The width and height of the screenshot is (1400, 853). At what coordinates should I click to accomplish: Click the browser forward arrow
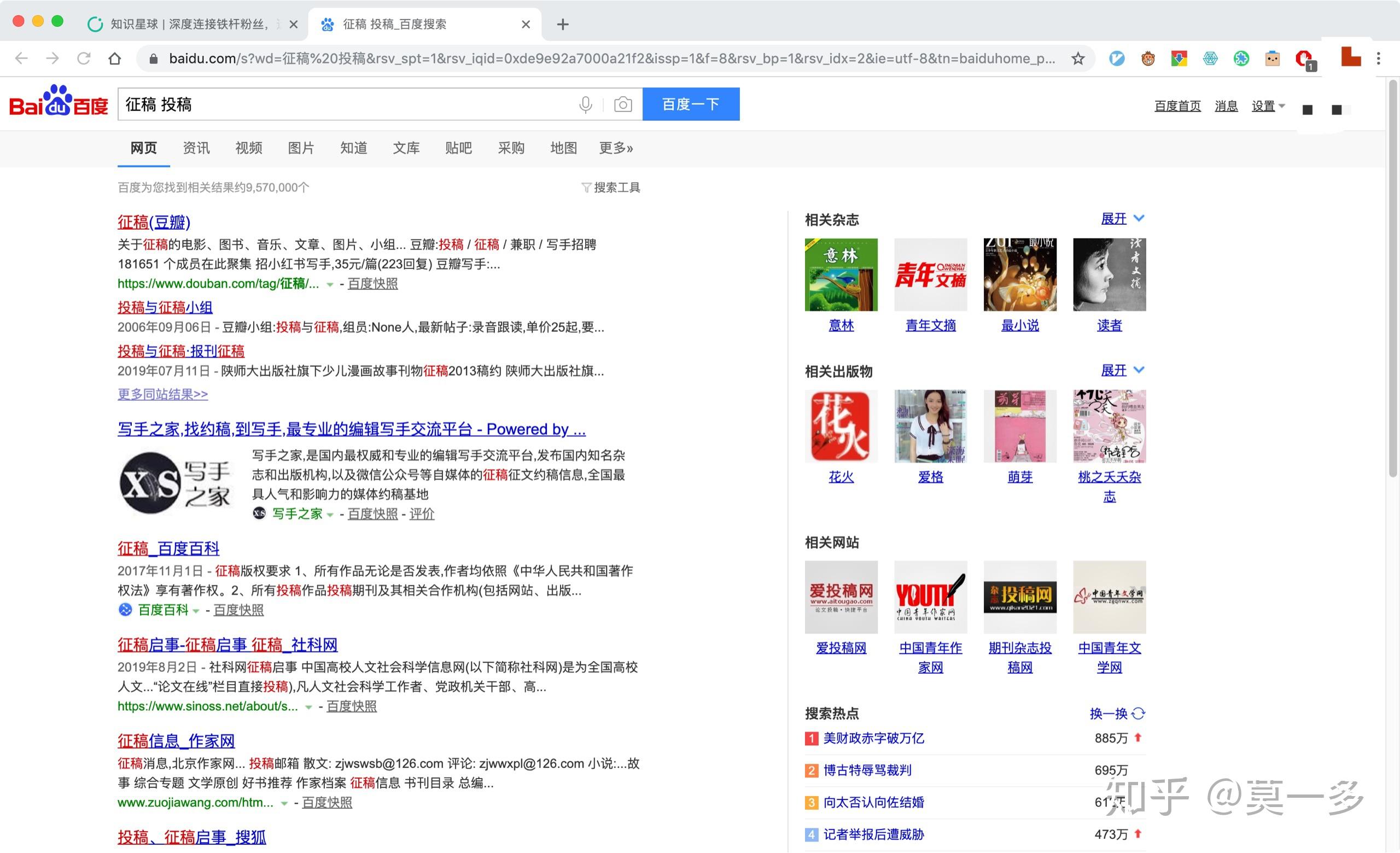(53, 59)
